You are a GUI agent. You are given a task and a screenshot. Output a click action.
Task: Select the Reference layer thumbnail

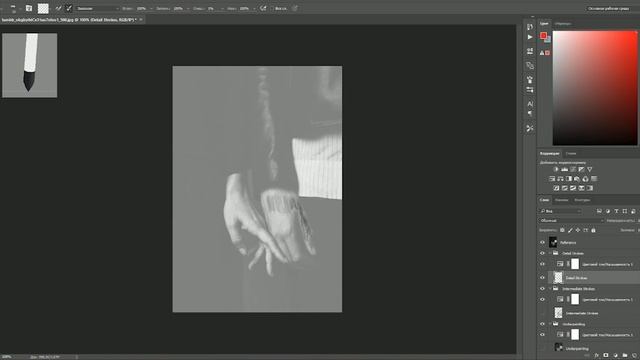553,242
